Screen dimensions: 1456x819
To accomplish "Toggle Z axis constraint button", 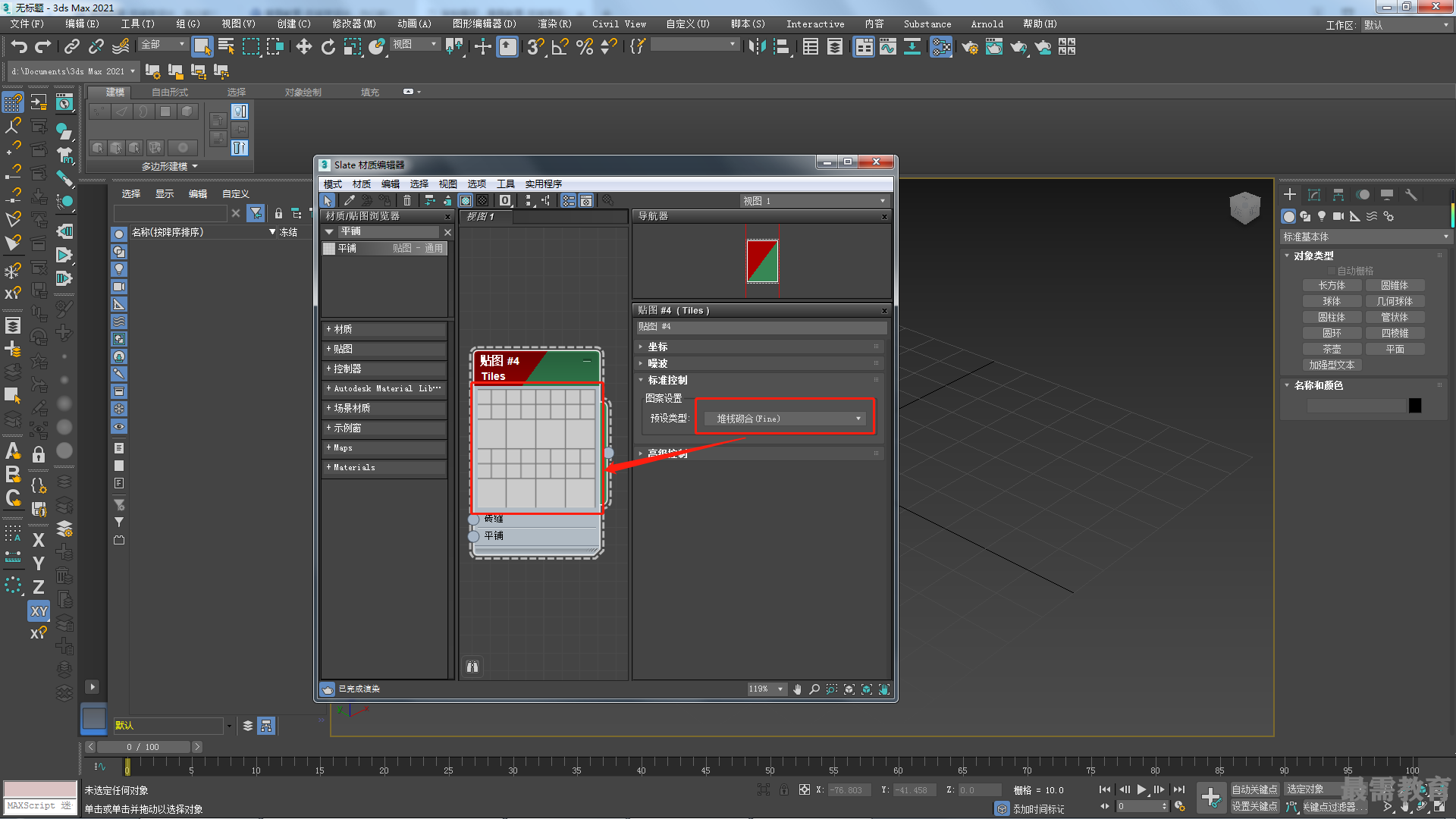I will (x=39, y=587).
